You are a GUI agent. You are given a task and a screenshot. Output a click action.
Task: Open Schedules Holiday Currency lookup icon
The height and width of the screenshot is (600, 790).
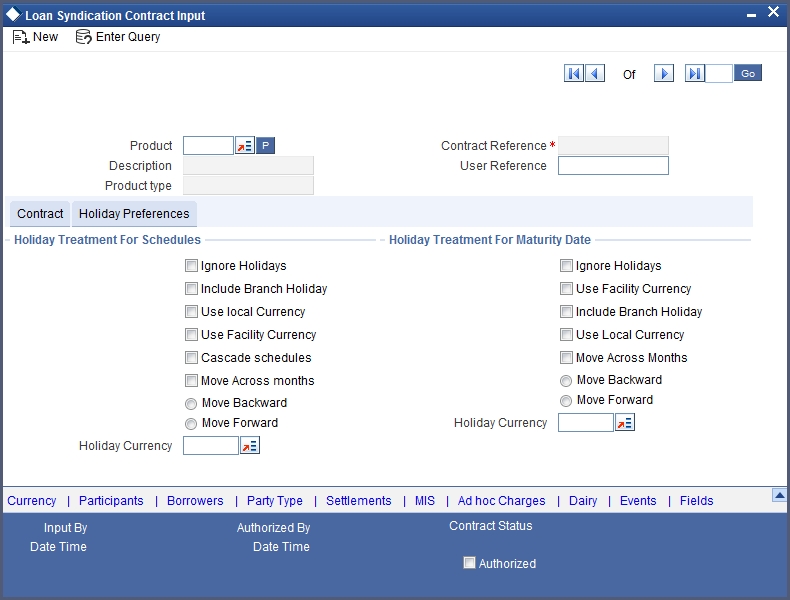(x=250, y=446)
